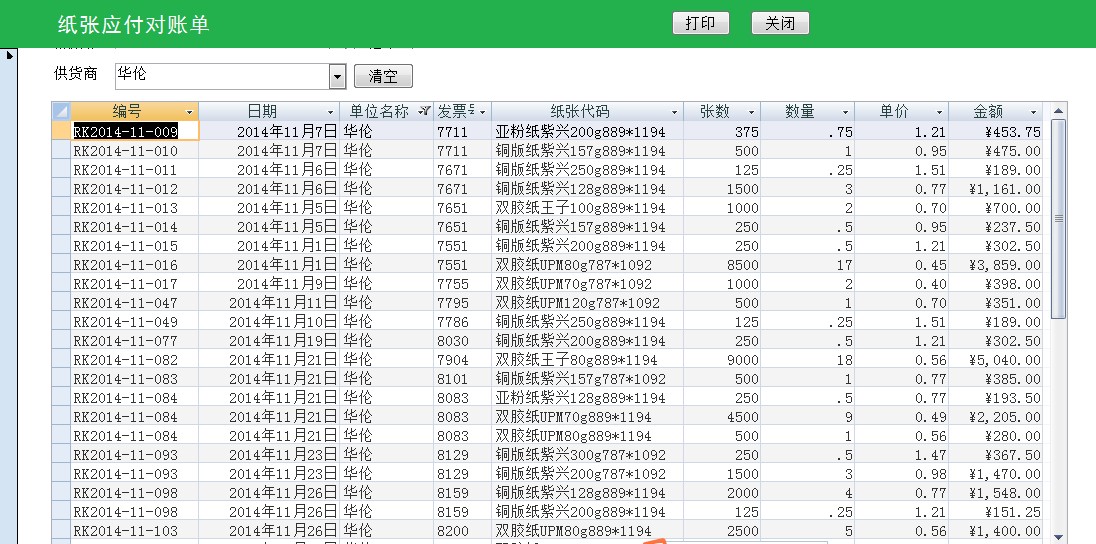Click invoice number 8101
The image size is (1096, 544).
[x=462, y=379]
